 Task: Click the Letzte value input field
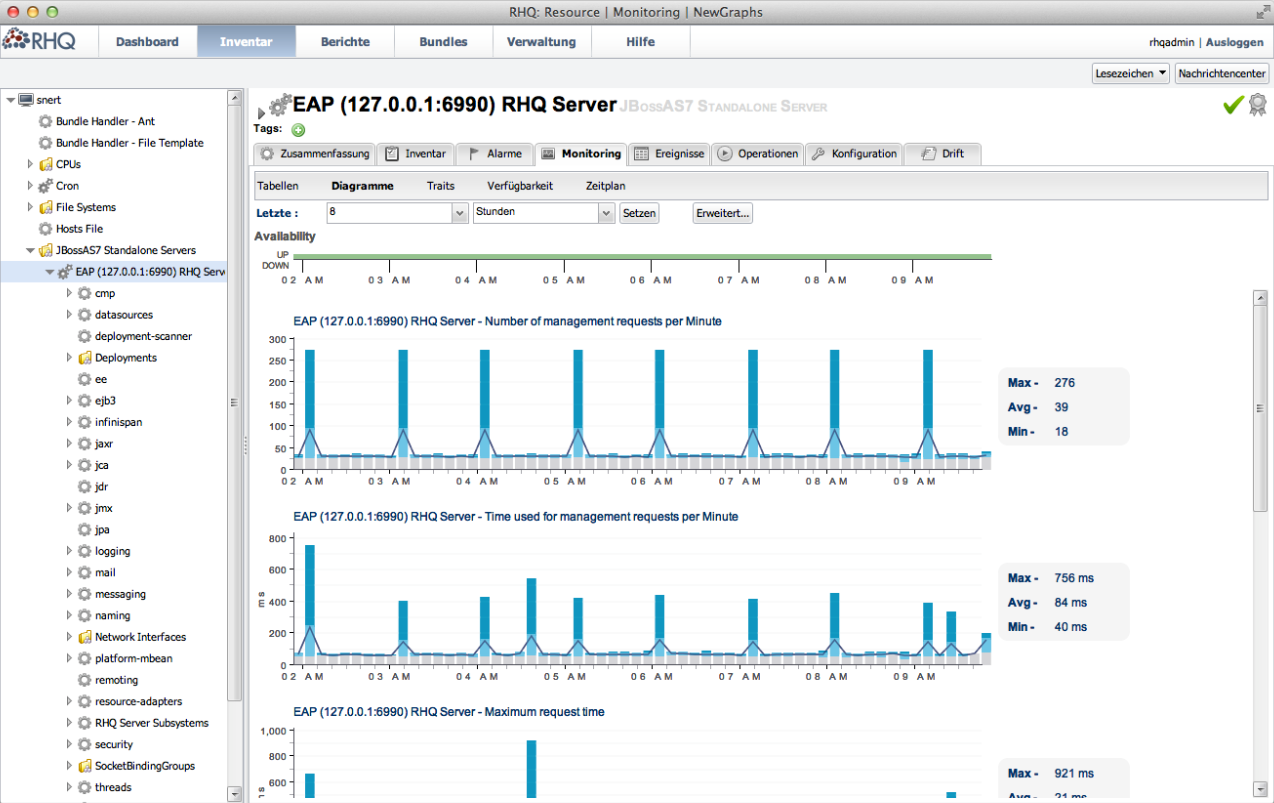tap(389, 213)
